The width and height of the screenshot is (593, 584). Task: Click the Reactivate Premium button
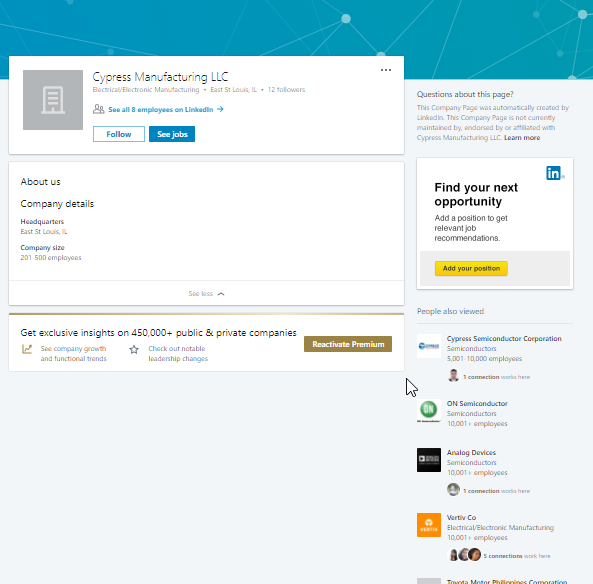(348, 344)
